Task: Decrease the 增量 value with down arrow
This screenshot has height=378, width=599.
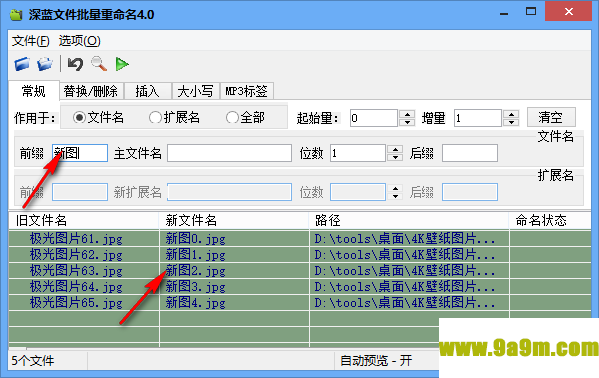Action: tap(511, 122)
